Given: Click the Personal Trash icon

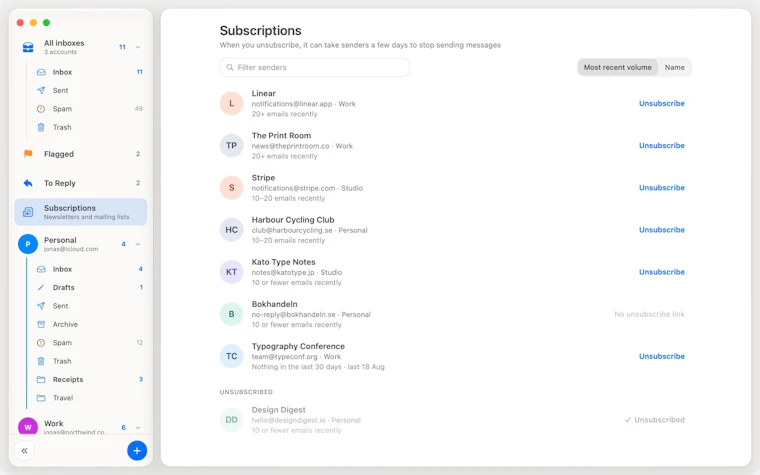Looking at the screenshot, I should click(x=41, y=361).
